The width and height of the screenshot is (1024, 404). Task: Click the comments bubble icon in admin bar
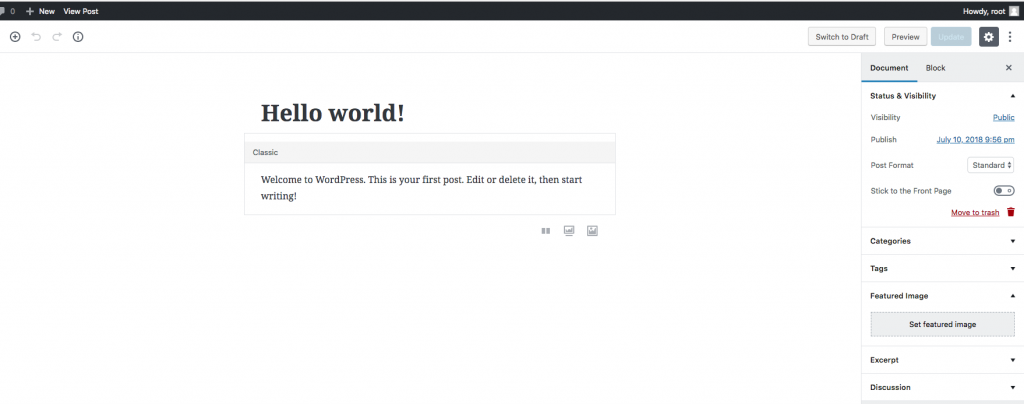[x=2, y=11]
